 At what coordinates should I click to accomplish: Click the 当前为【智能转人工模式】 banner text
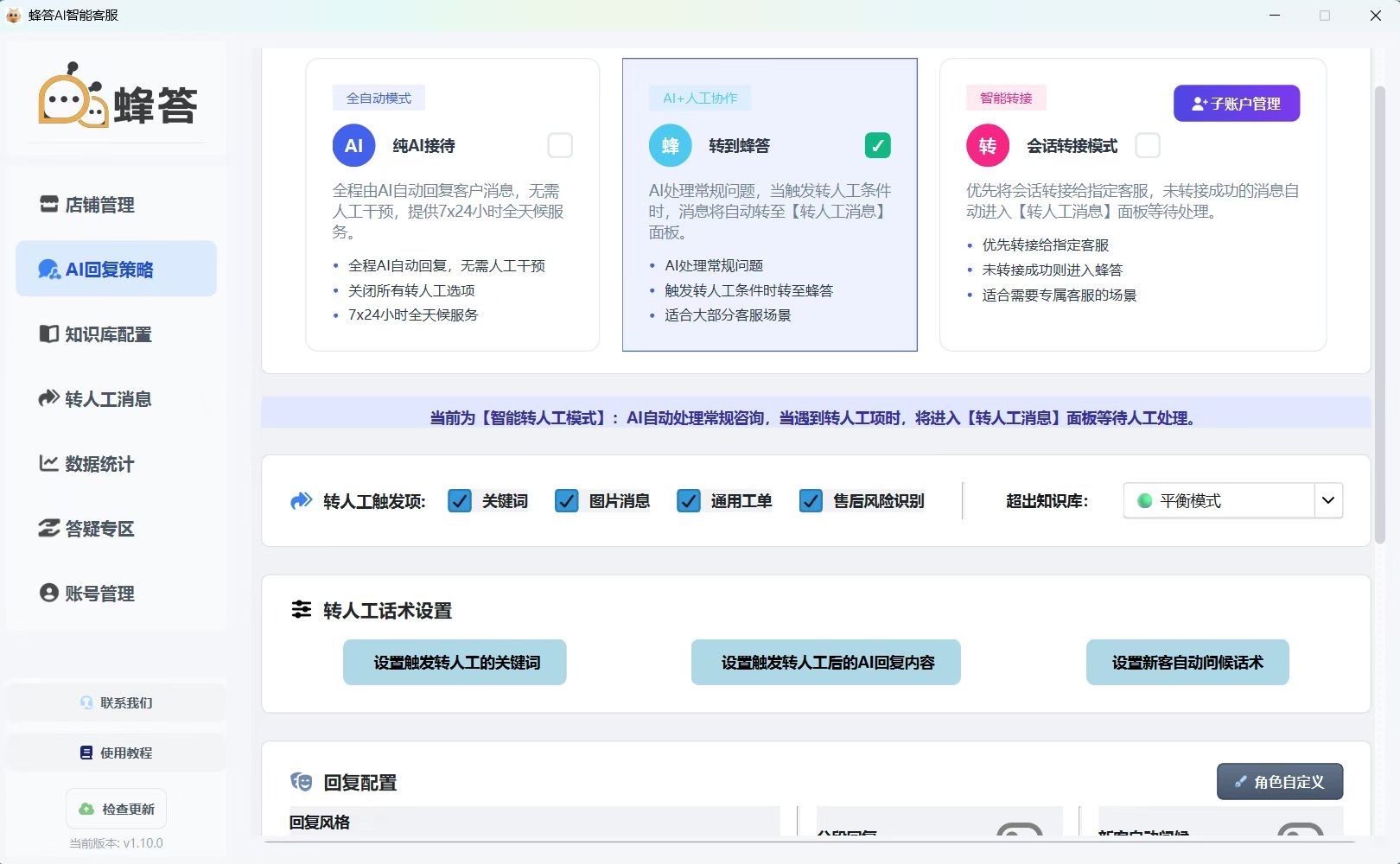click(x=813, y=418)
